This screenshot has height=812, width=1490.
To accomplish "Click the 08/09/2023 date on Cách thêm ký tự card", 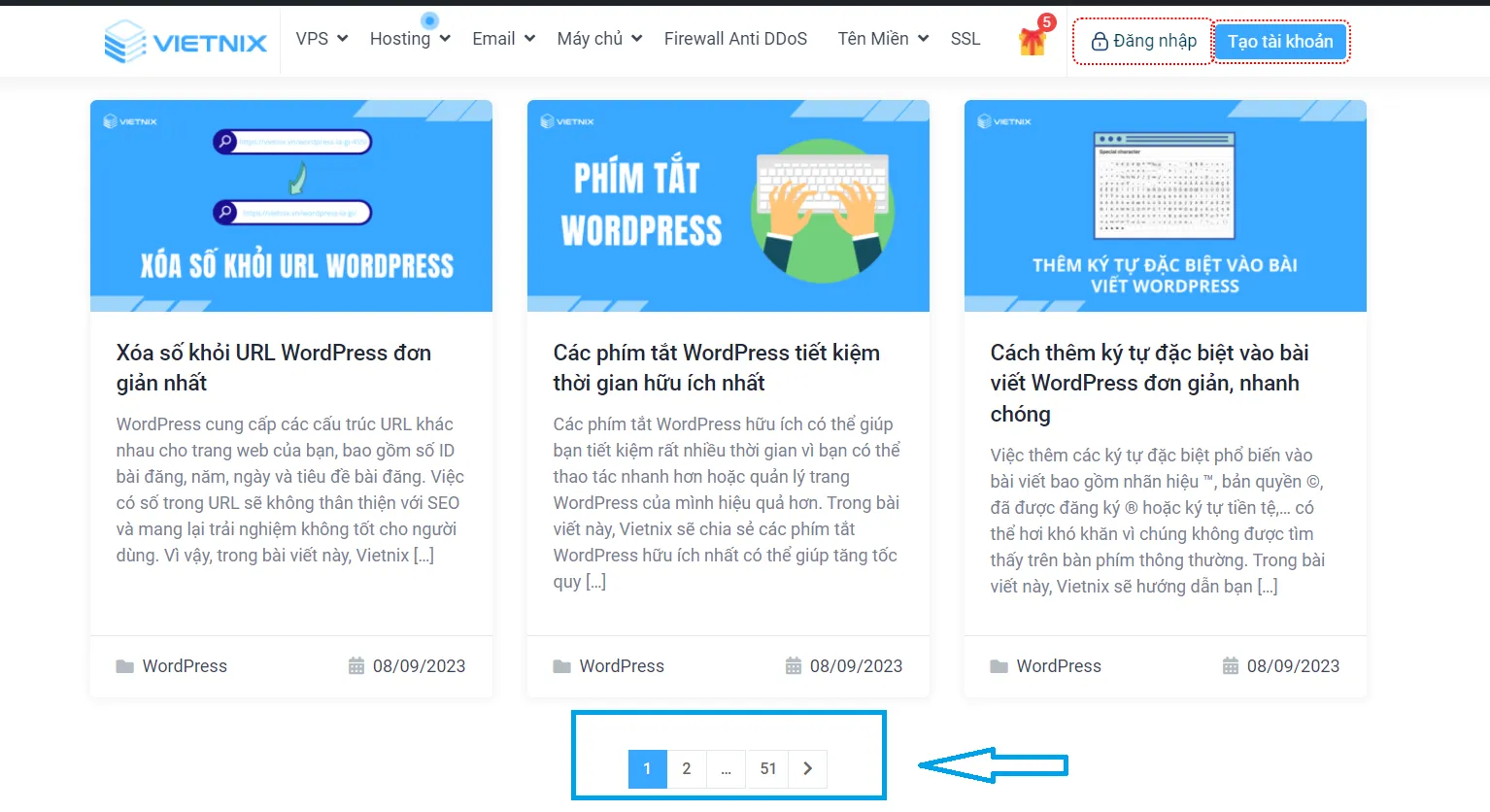I will click(1293, 666).
